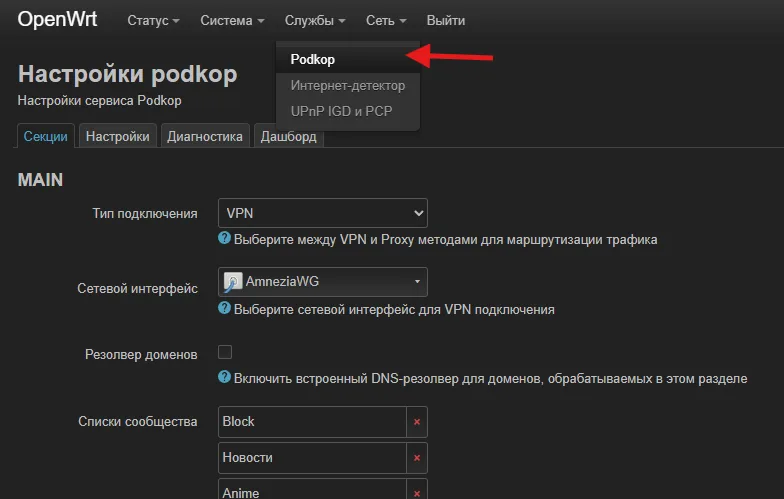Open the Сеть menu
This screenshot has height=499, width=784.
[386, 20]
